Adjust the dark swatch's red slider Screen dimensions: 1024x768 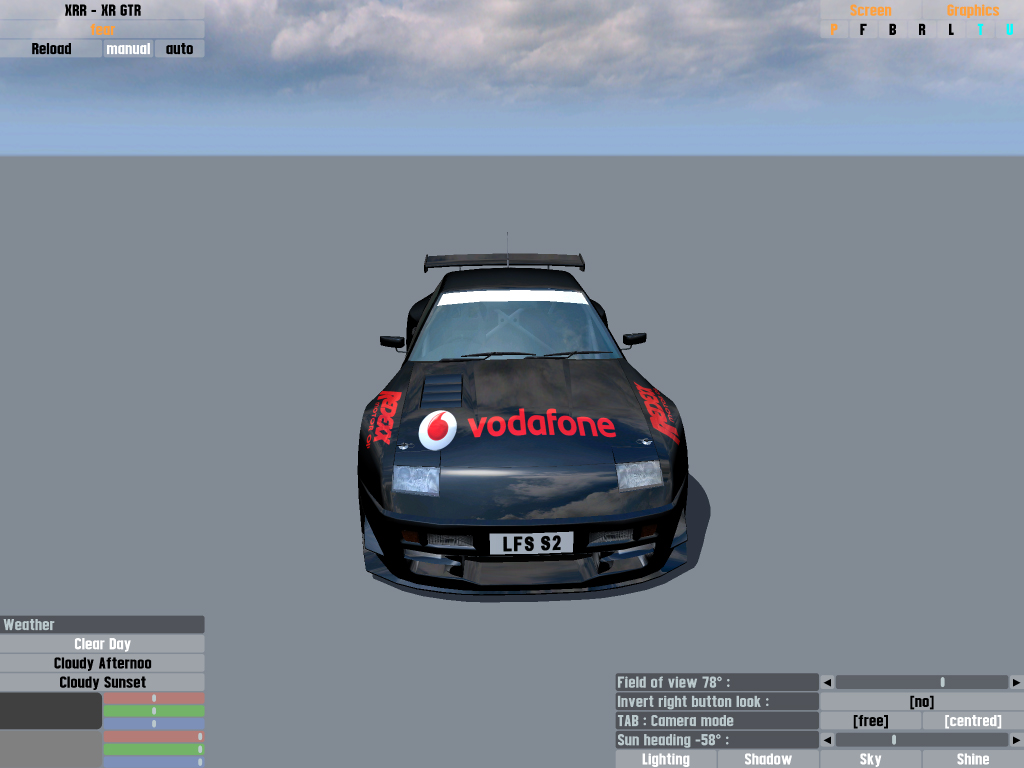[154, 698]
